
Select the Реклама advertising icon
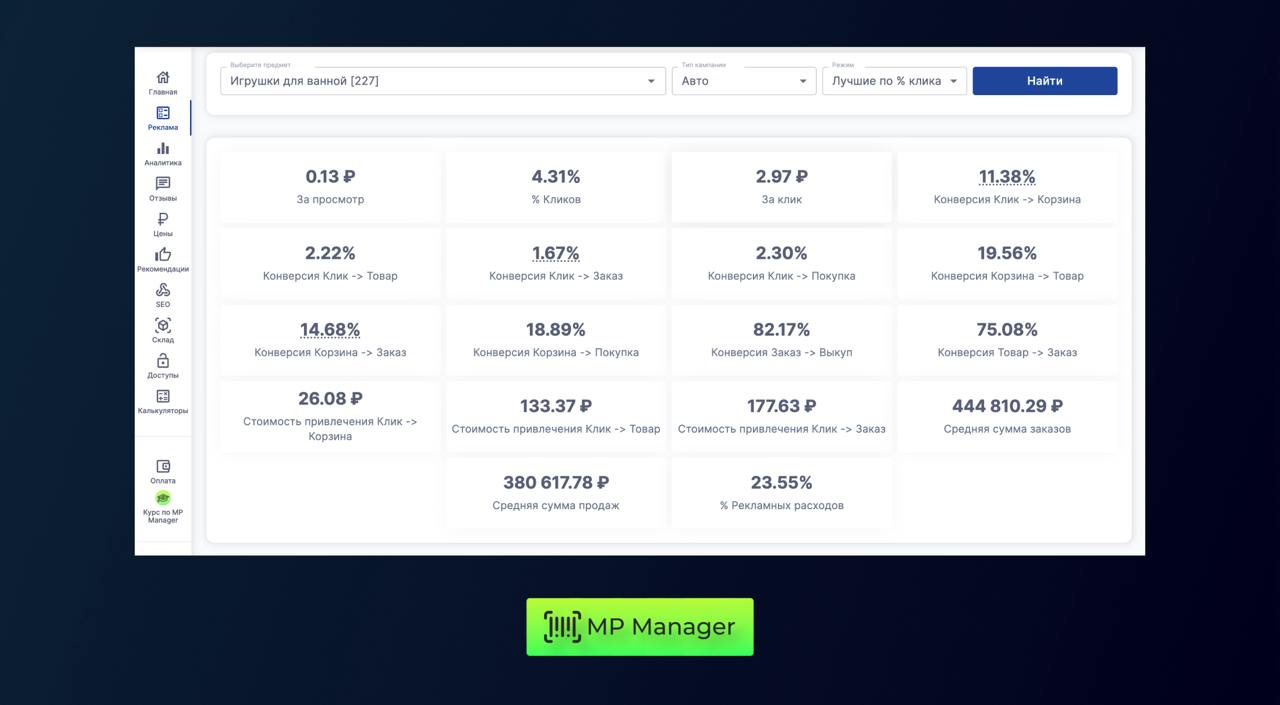pos(163,114)
